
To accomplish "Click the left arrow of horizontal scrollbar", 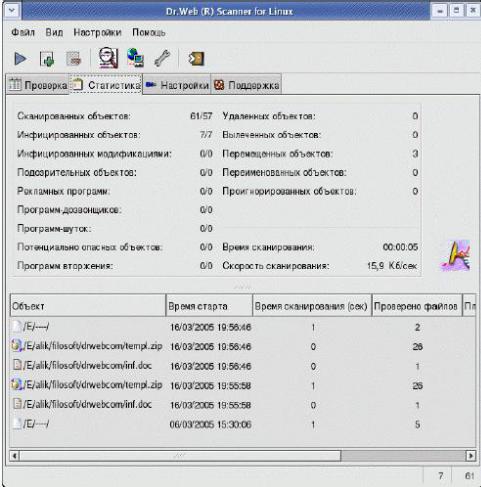I will click(x=14, y=455).
